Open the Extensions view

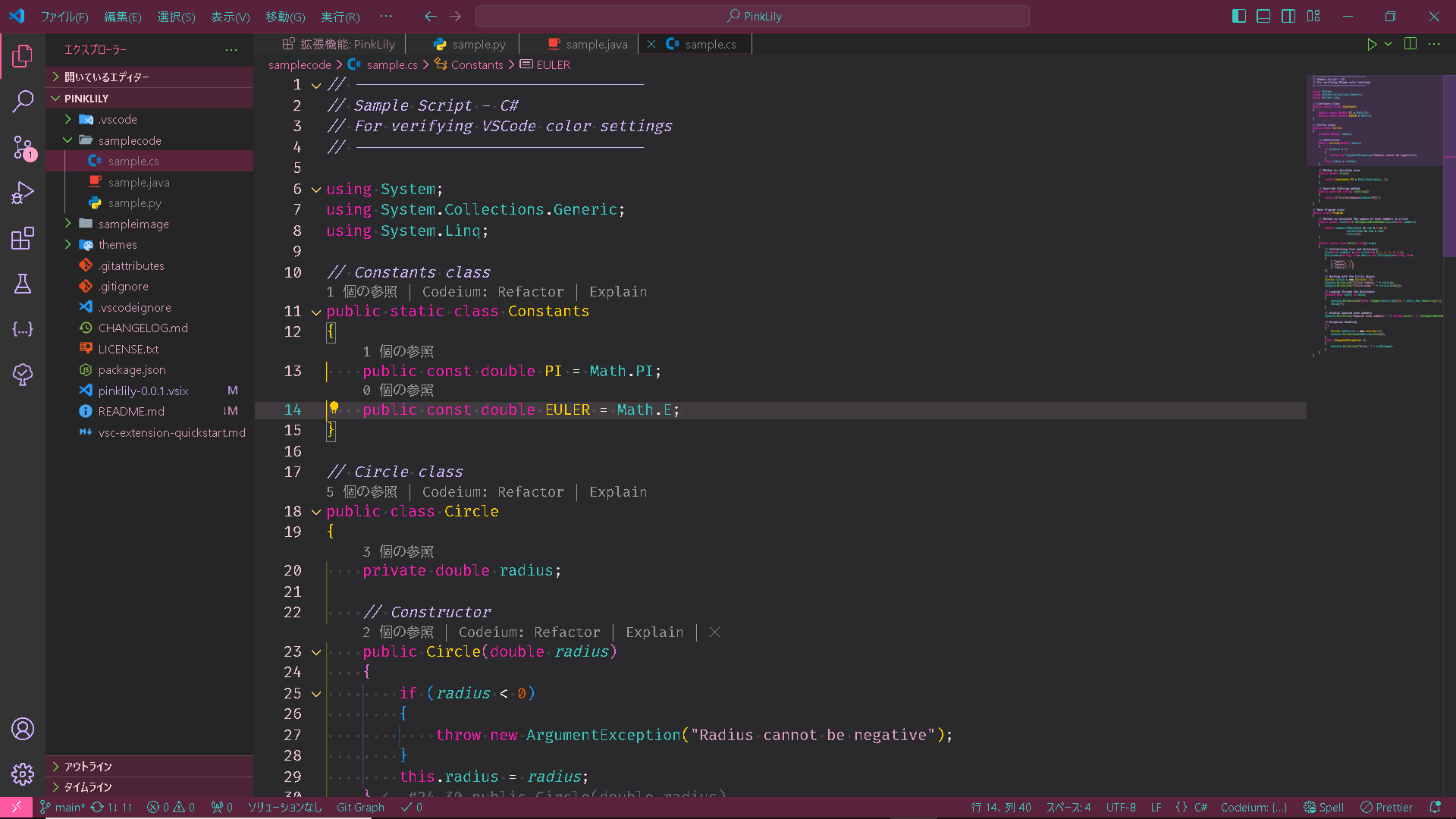click(x=23, y=238)
